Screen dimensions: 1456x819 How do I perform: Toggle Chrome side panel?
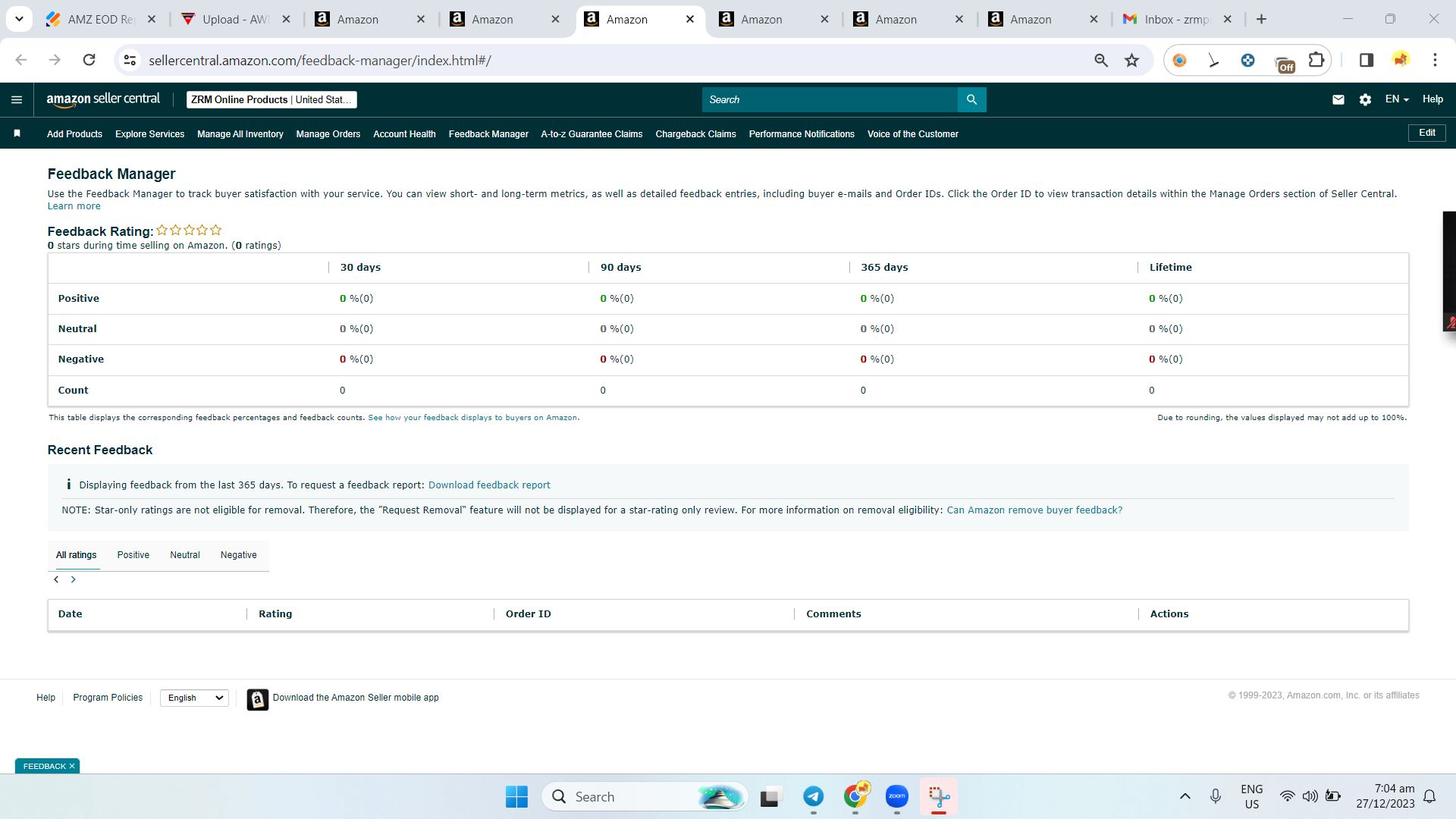coord(1367,60)
